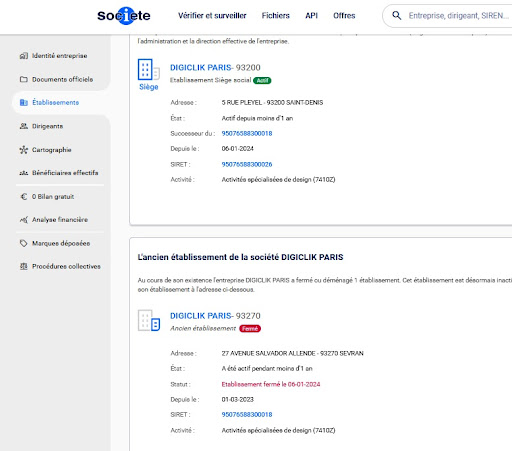Viewport: 512px width, 451px height.
Task: Open Analyse financière section
Action: (60, 220)
